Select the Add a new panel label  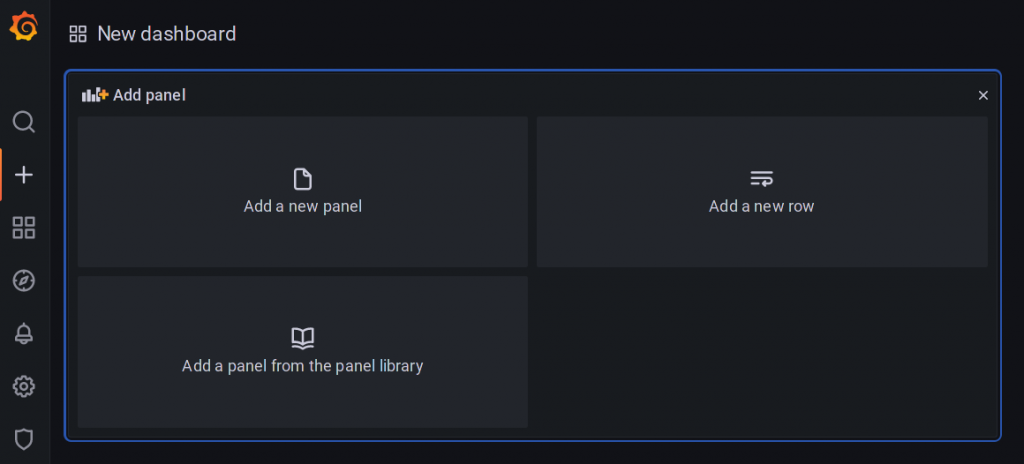(302, 207)
